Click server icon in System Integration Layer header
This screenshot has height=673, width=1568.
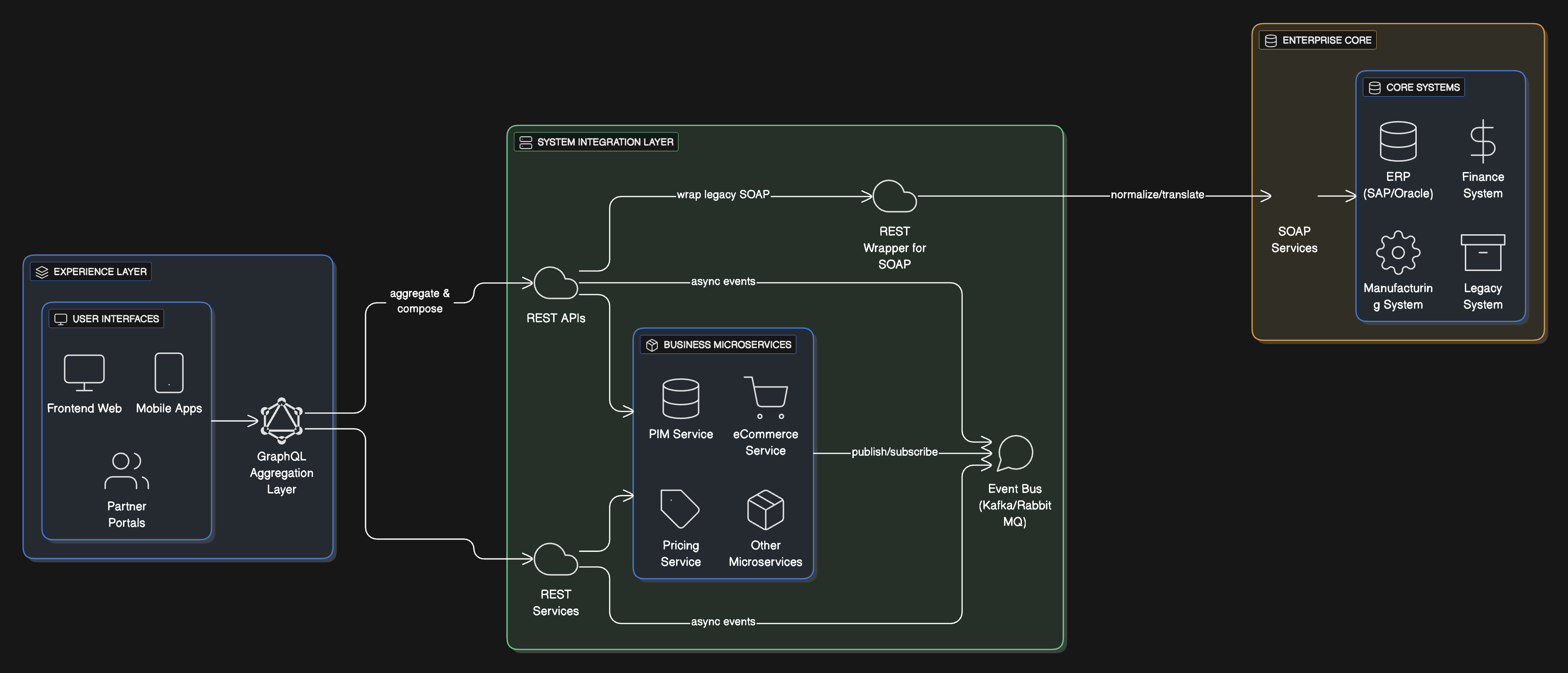pyautogui.click(x=525, y=142)
